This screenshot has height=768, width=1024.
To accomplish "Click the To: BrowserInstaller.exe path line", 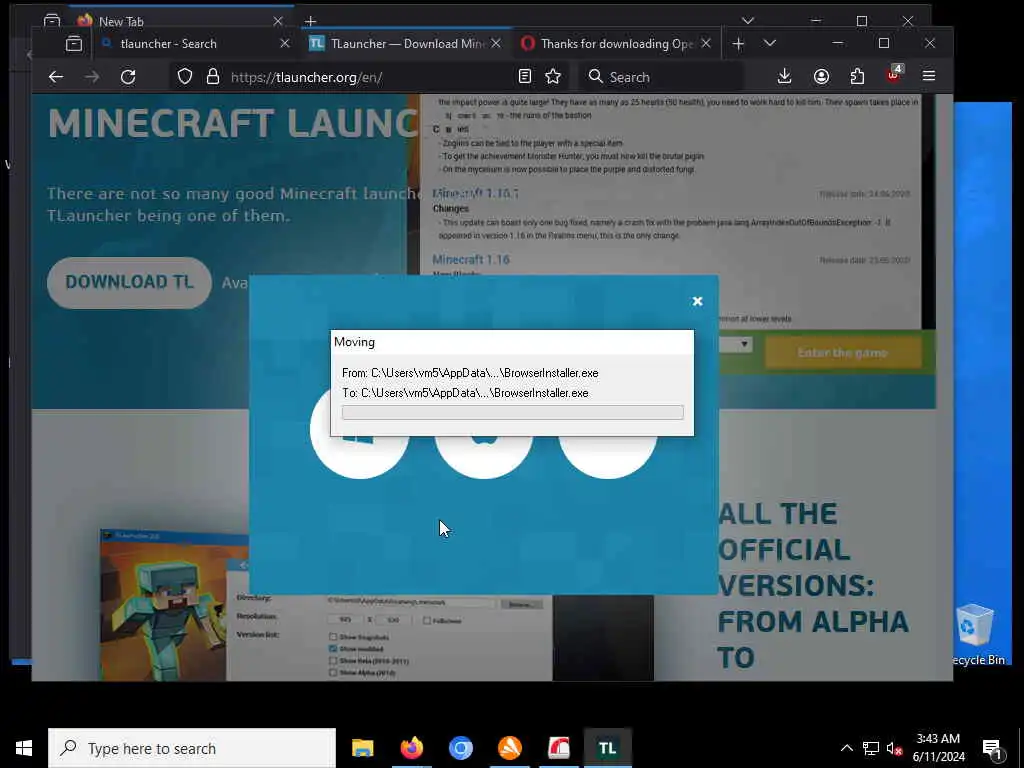I will [465, 393].
